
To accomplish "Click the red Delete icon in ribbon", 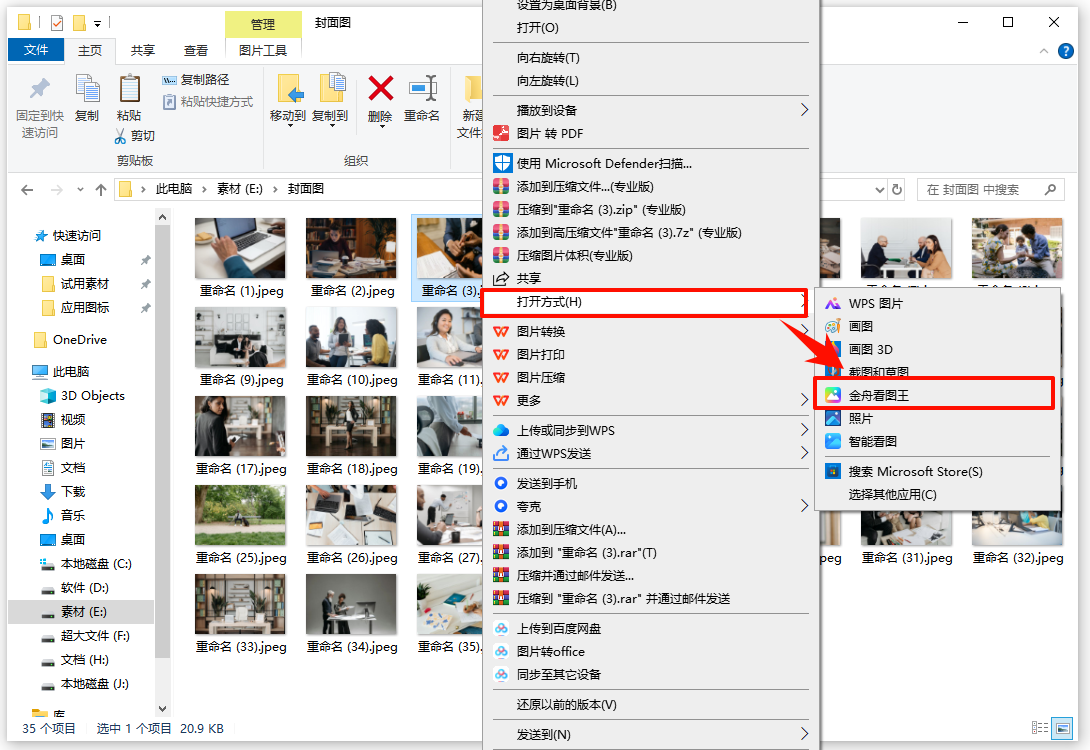I will click(380, 90).
